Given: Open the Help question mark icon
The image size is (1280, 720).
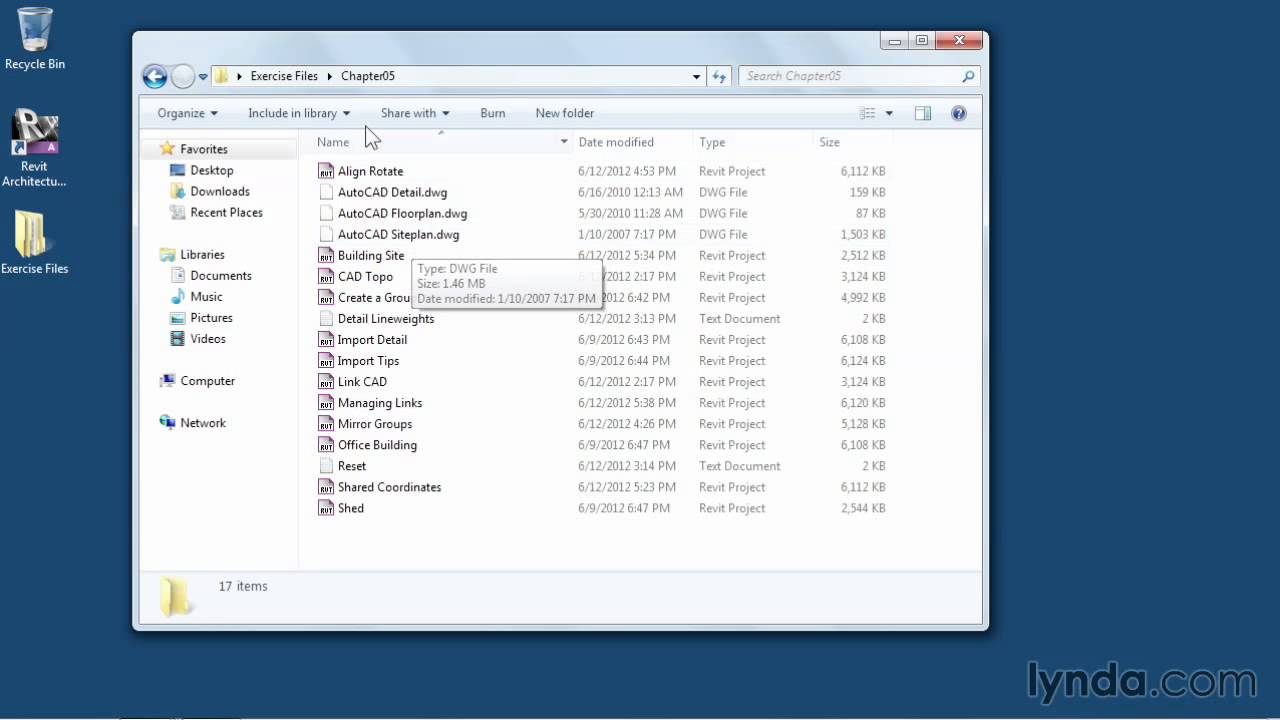Looking at the screenshot, I should pos(958,113).
